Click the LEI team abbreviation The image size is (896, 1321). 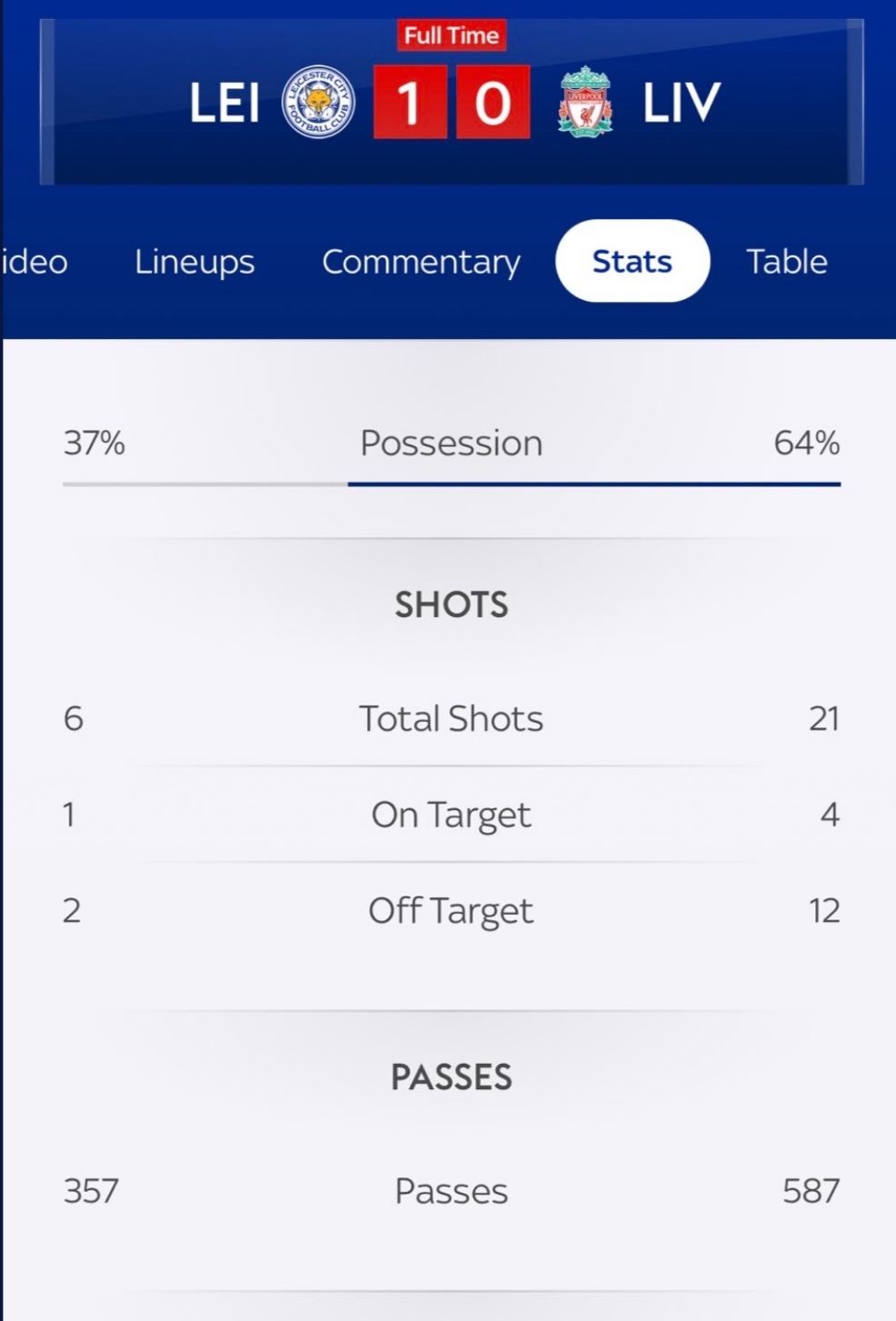tap(224, 103)
